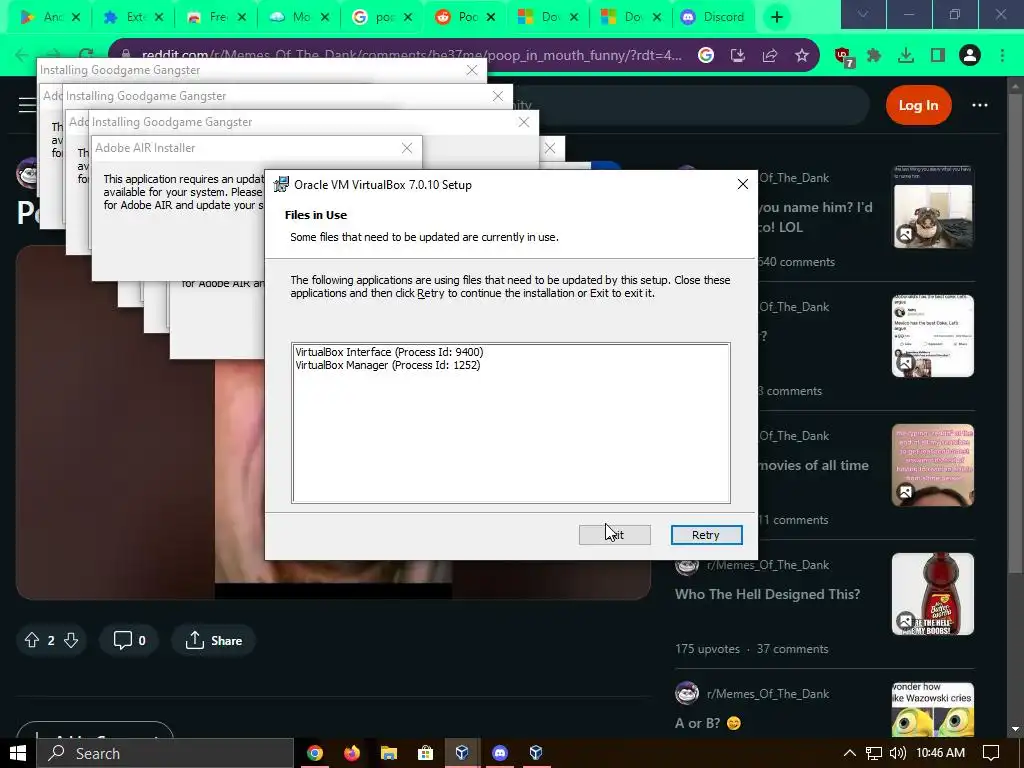Open the second VirtualBox taskbar icon

(x=536, y=753)
